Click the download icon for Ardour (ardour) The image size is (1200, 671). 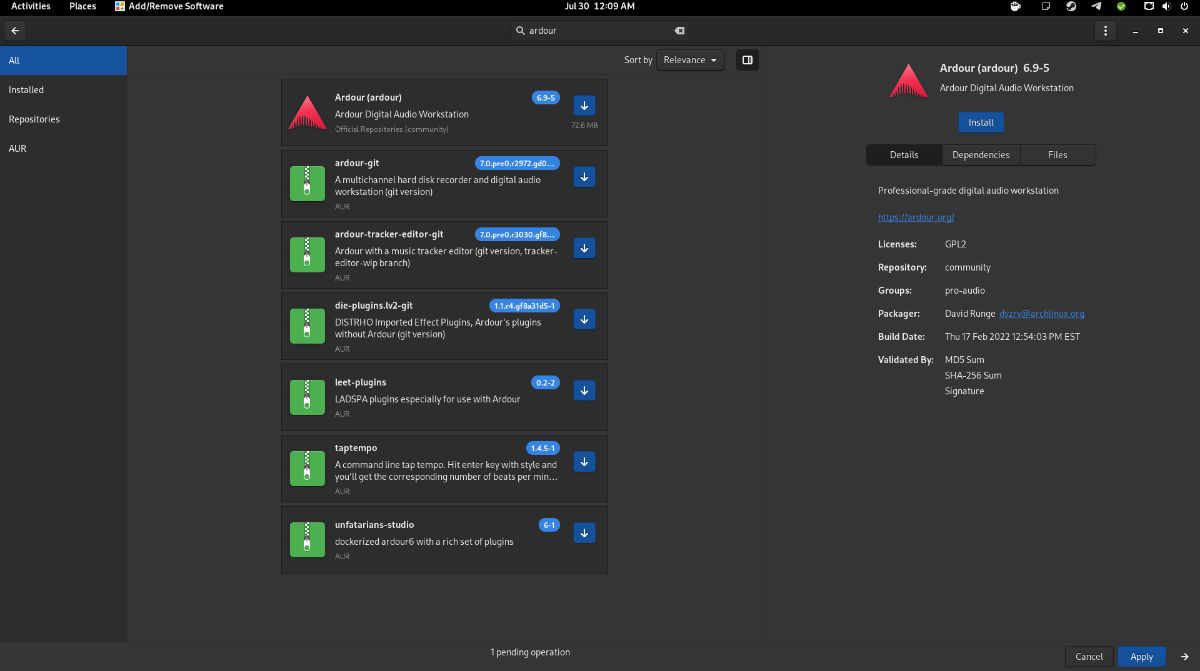(x=584, y=105)
